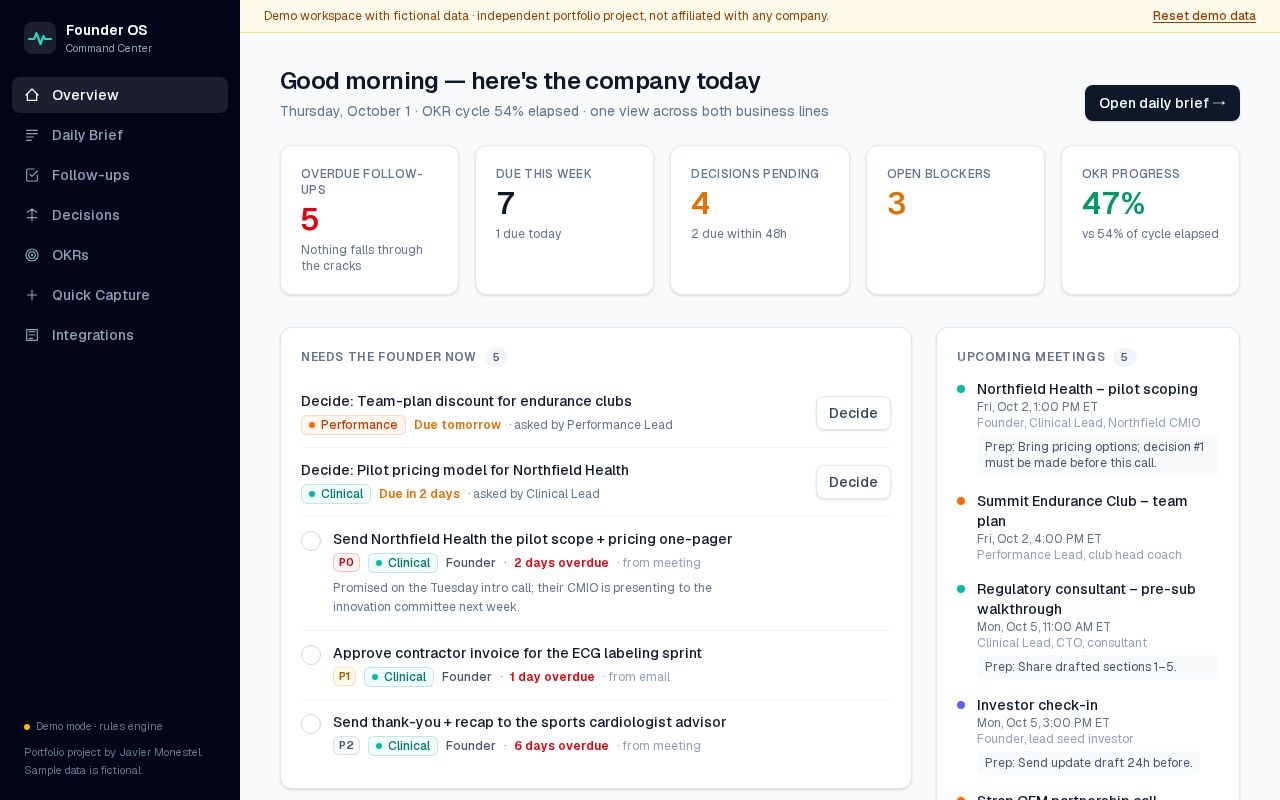This screenshot has width=1280, height=800.
Task: Click the Quick Capture plus icon
Action: pyautogui.click(x=32, y=295)
